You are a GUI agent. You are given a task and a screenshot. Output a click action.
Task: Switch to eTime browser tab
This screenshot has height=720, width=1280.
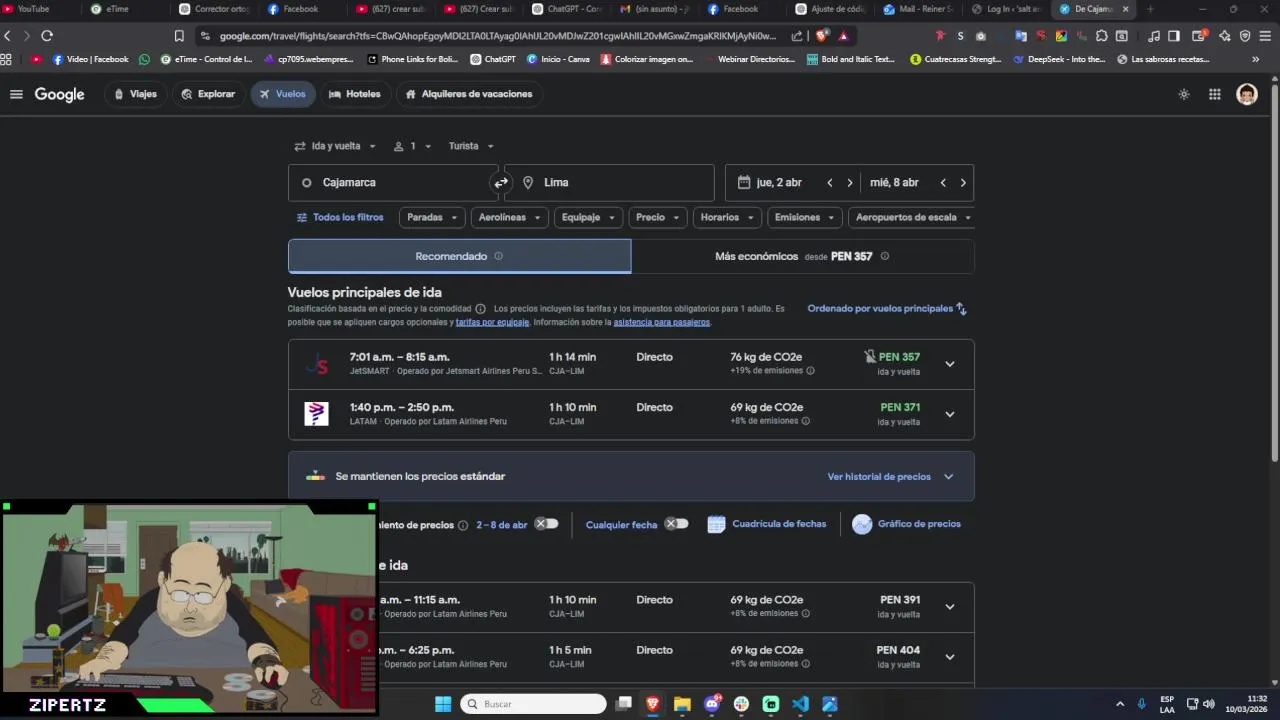tap(118, 9)
